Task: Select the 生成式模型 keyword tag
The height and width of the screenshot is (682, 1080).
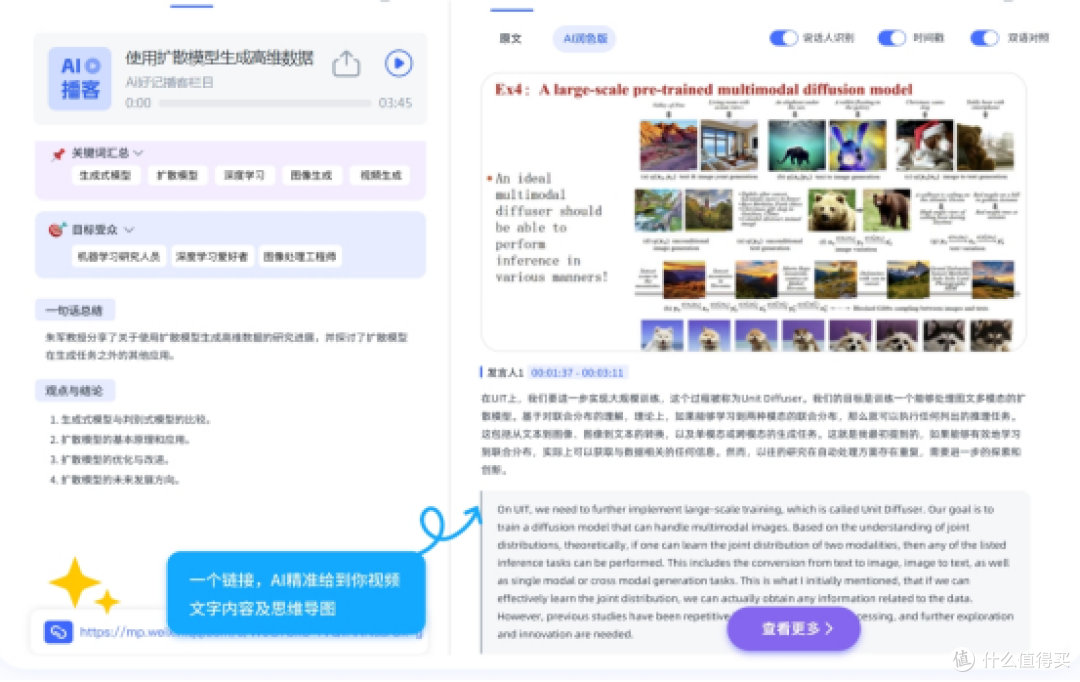Action: tap(105, 176)
